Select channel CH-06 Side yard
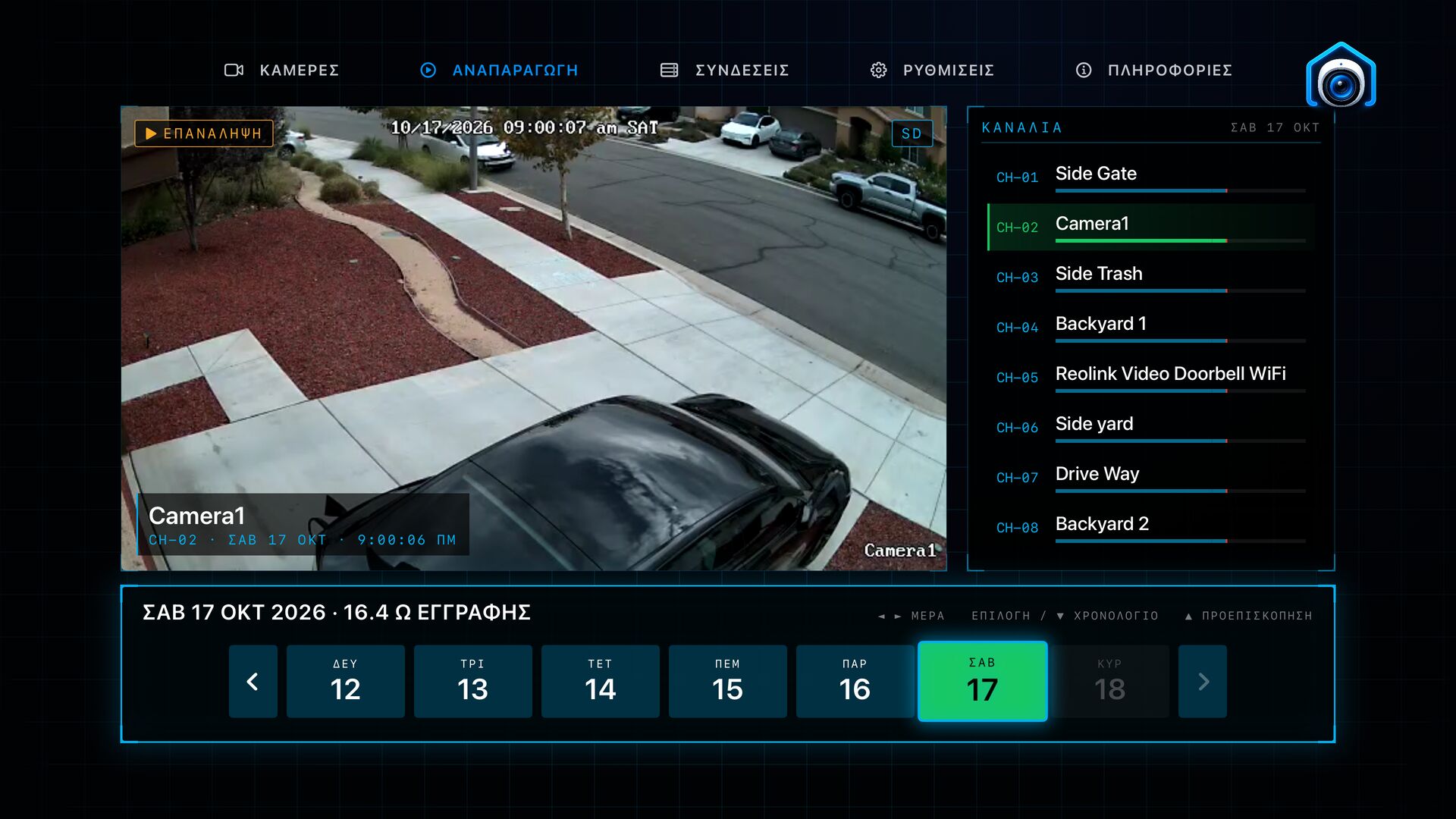The width and height of the screenshot is (1456, 819). 1150,427
